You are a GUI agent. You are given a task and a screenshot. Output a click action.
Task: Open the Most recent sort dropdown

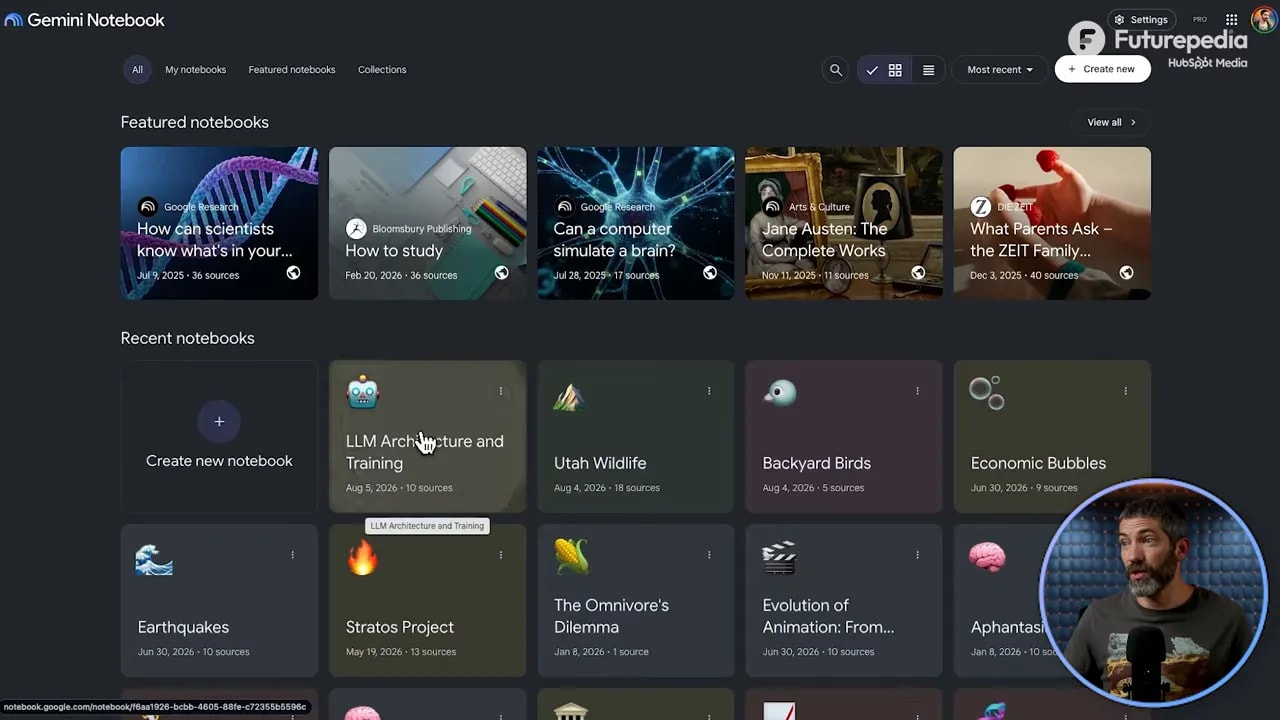point(1000,70)
